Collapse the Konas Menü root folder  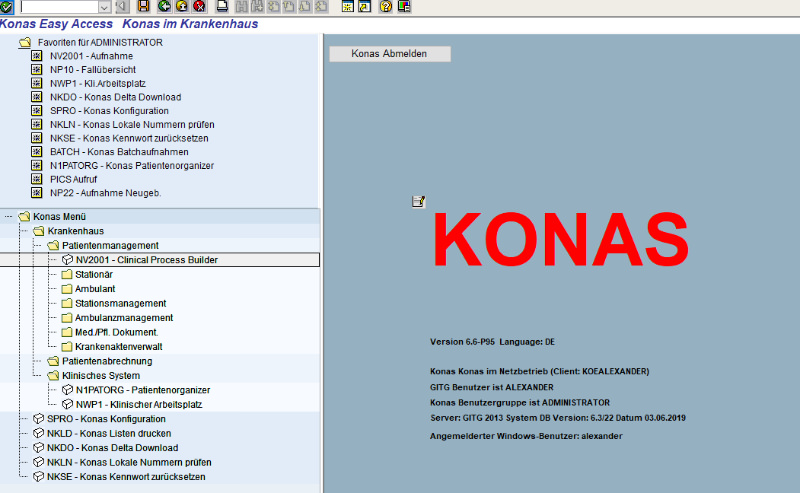click(24, 216)
